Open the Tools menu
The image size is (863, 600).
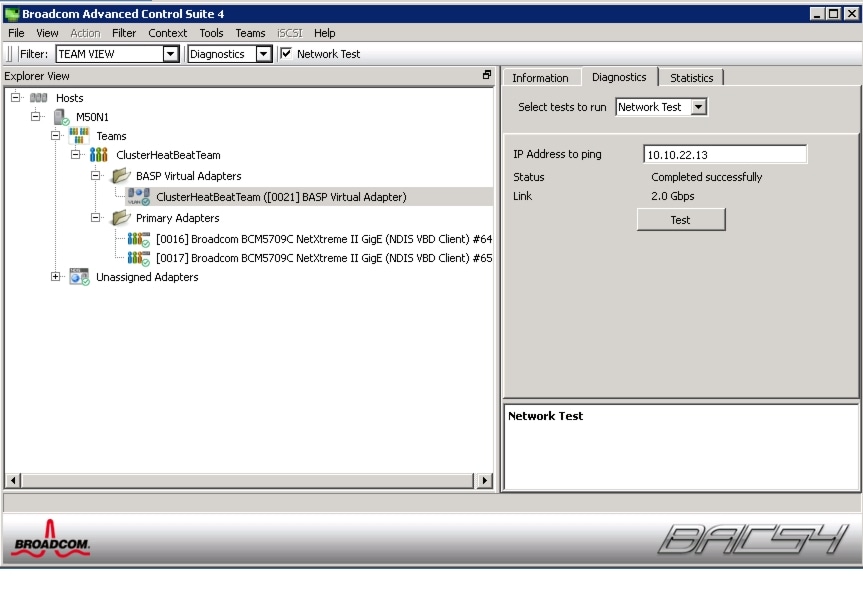[x=211, y=33]
